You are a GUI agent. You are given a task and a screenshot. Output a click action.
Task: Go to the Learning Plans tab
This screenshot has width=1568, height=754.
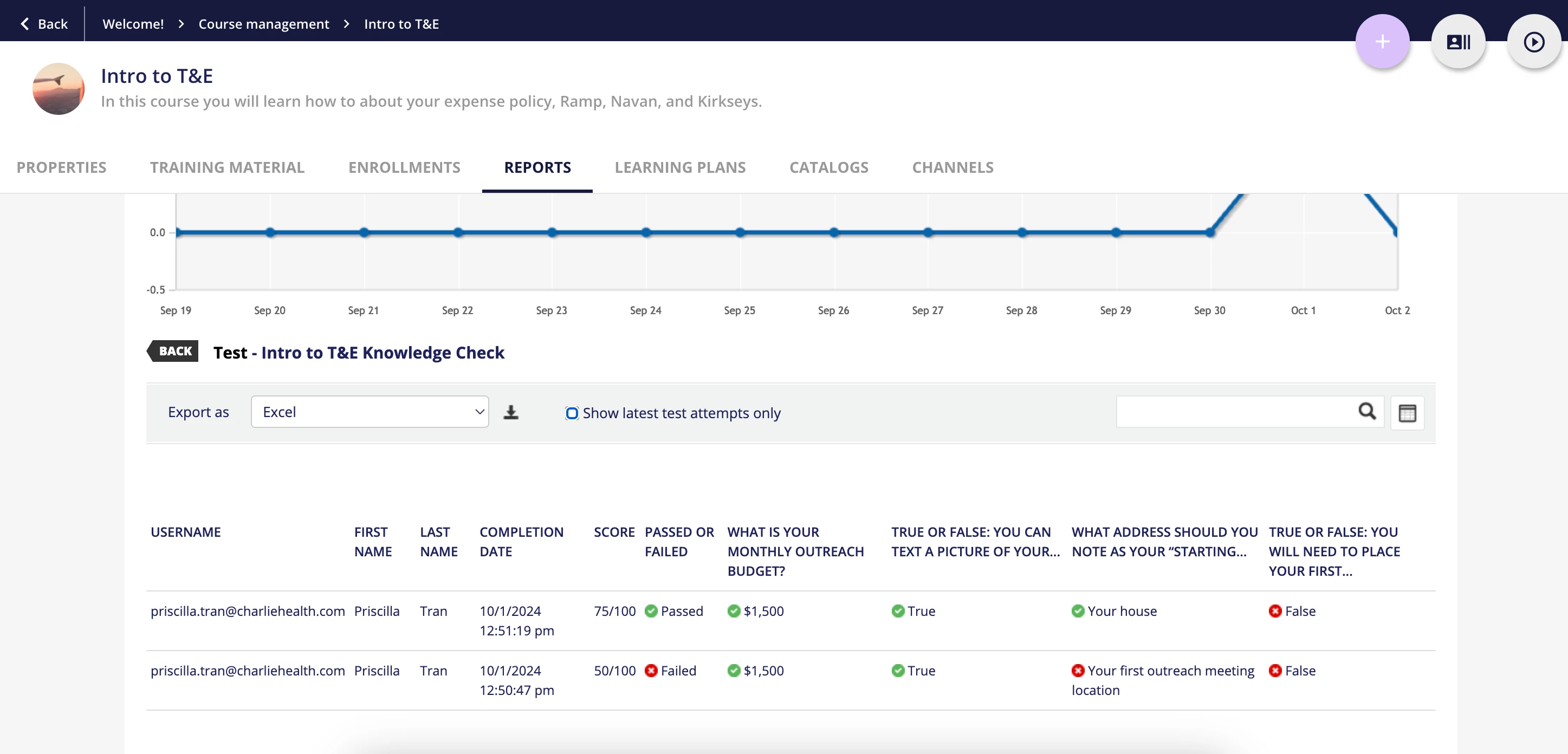pos(680,167)
